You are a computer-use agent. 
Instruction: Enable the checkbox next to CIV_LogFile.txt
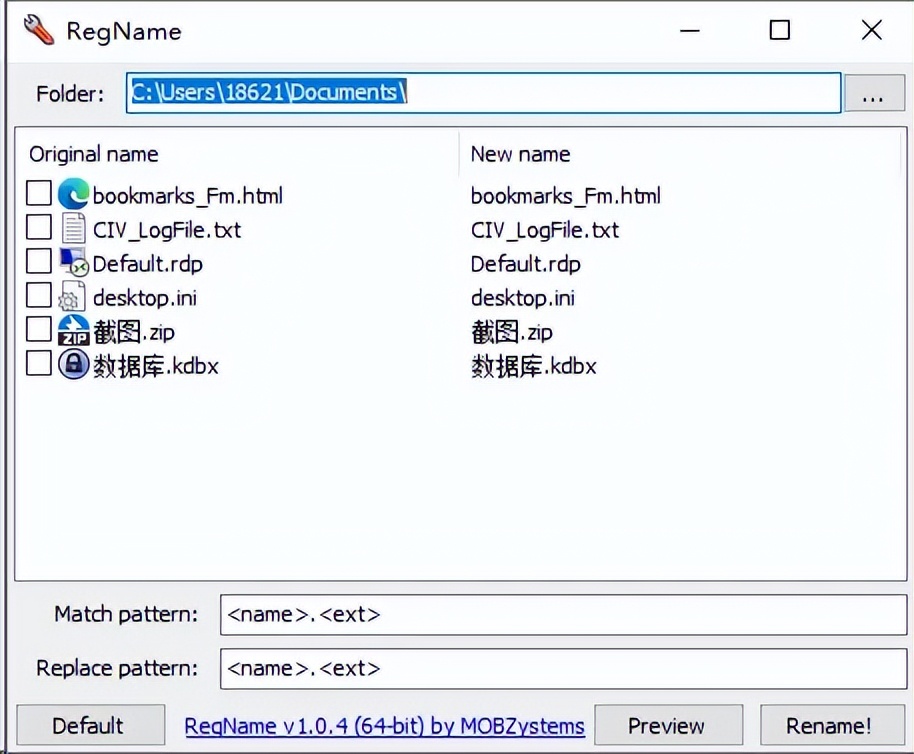point(38,228)
